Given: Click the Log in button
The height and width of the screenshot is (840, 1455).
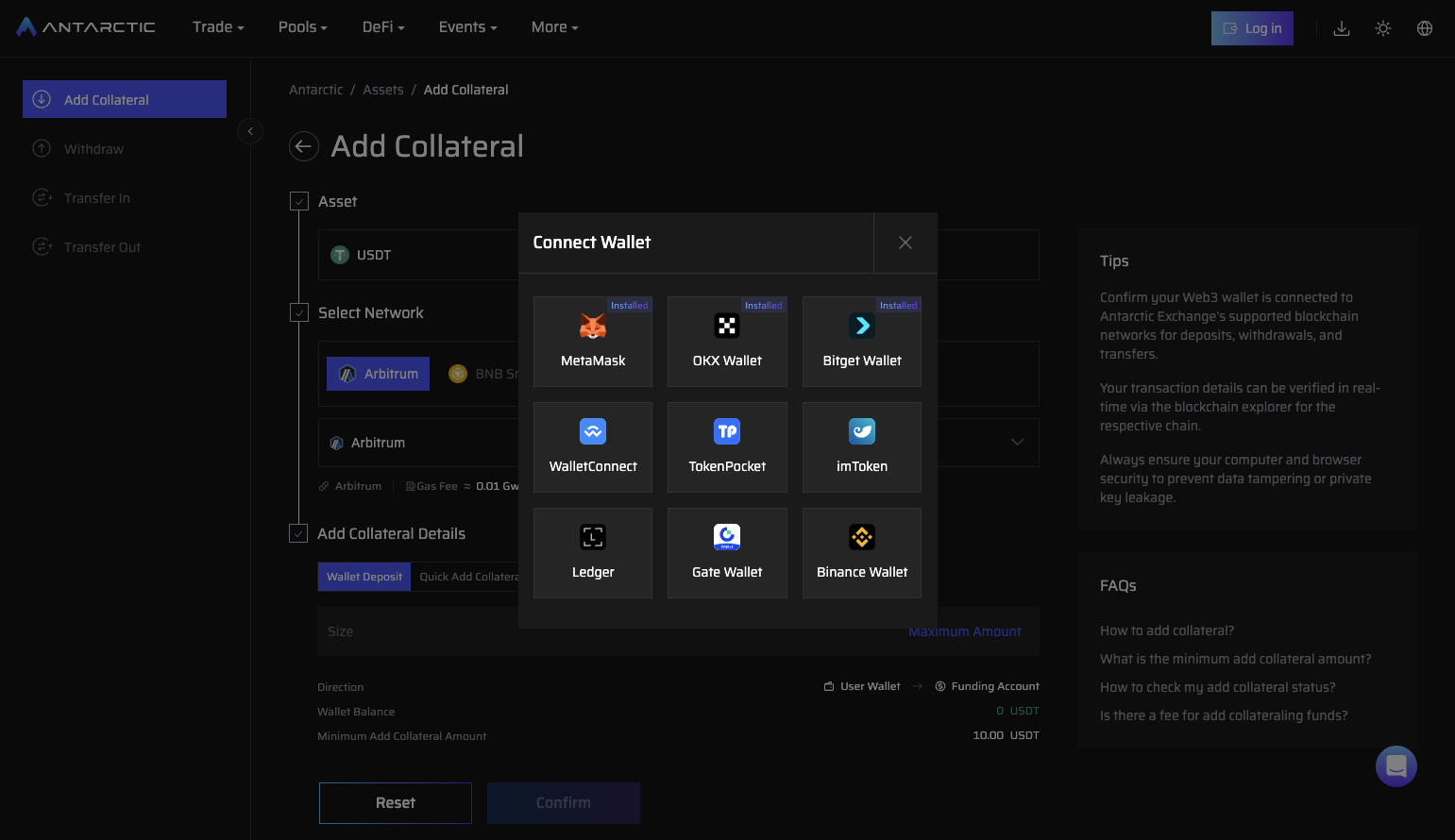Looking at the screenshot, I should pyautogui.click(x=1252, y=28).
